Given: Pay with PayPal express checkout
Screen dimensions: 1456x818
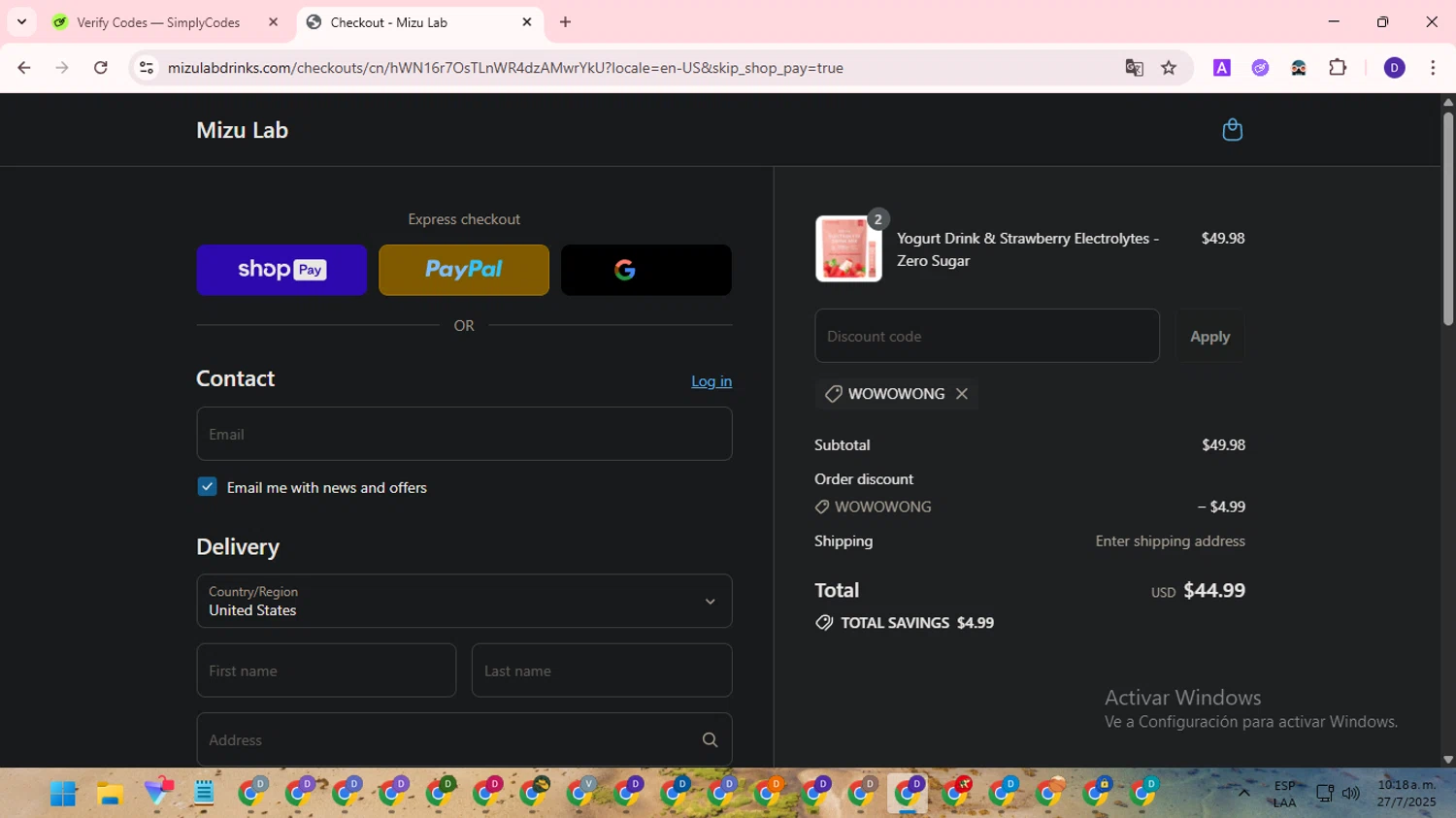Looking at the screenshot, I should click(x=464, y=270).
